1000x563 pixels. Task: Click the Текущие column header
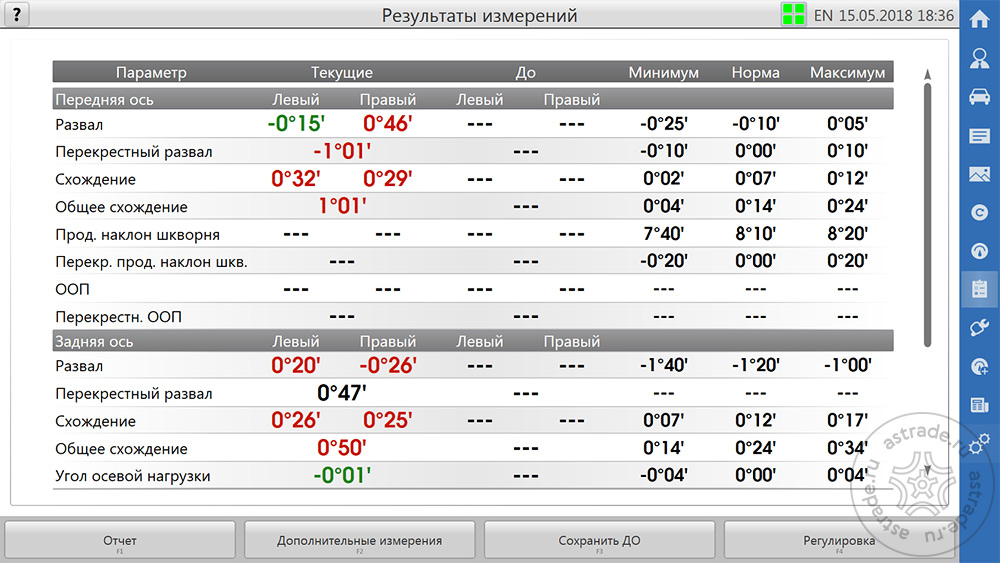pos(342,73)
